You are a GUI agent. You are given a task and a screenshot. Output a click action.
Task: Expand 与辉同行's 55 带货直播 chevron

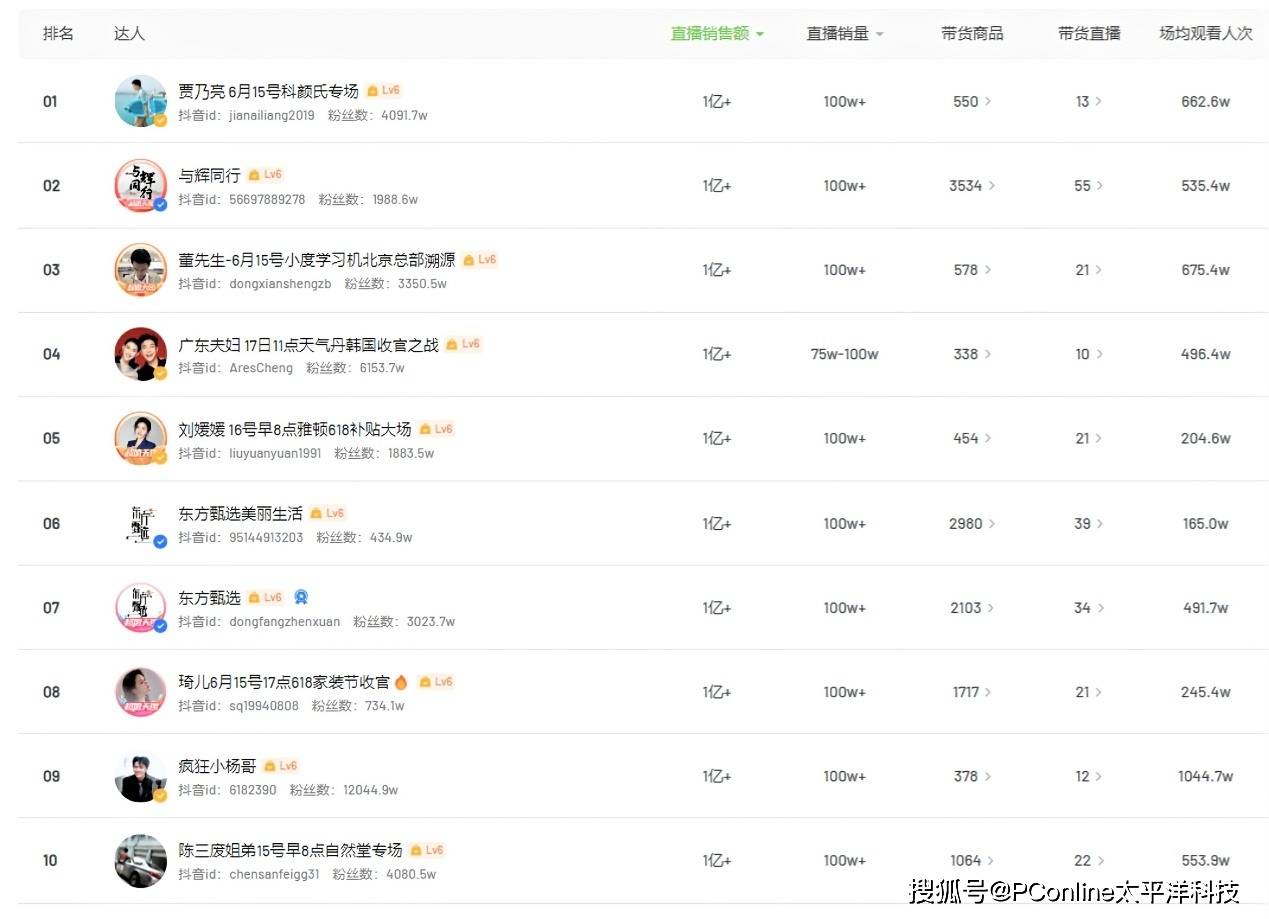click(x=1100, y=186)
